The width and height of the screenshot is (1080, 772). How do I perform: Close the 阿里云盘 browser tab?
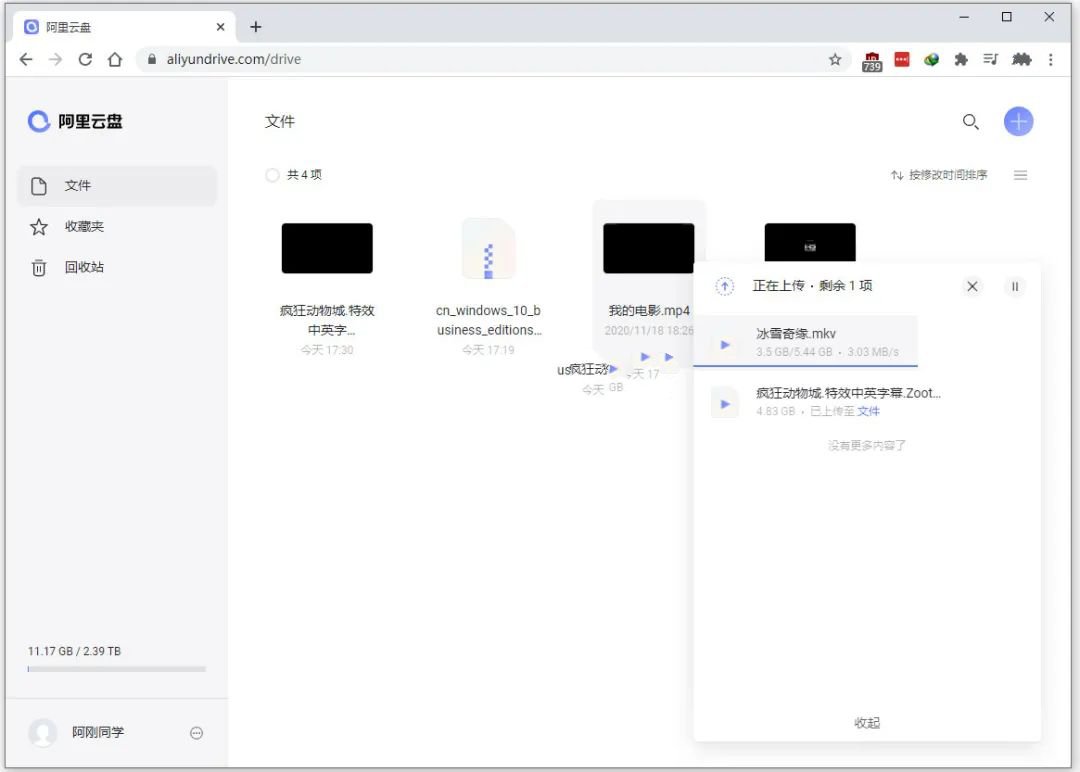pos(220,27)
